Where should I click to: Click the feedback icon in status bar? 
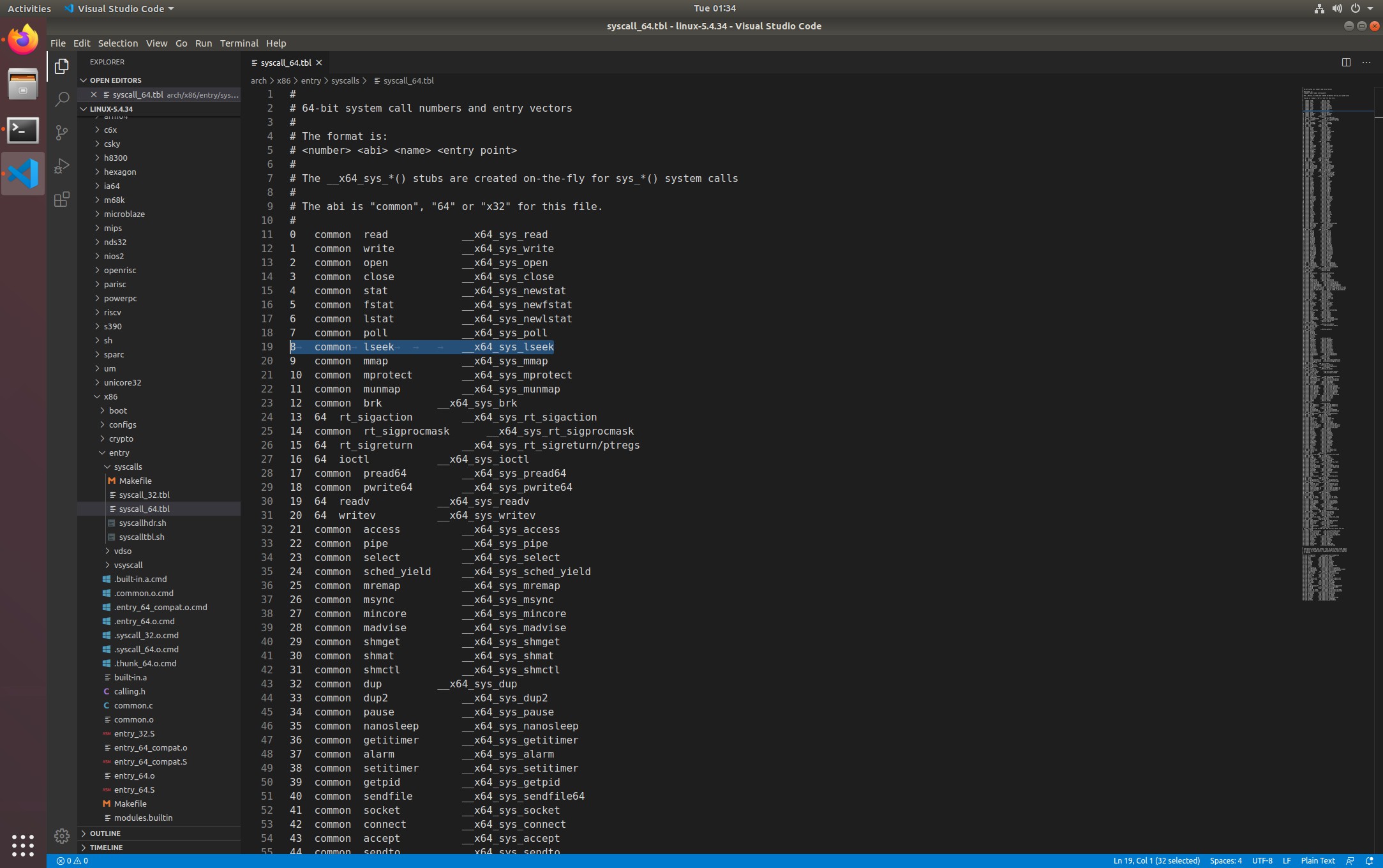(1350, 861)
